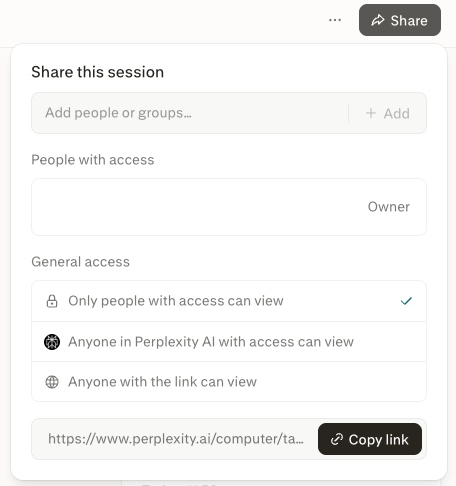Select Only people with access can view
The image size is (456, 486).
pyautogui.click(x=229, y=301)
